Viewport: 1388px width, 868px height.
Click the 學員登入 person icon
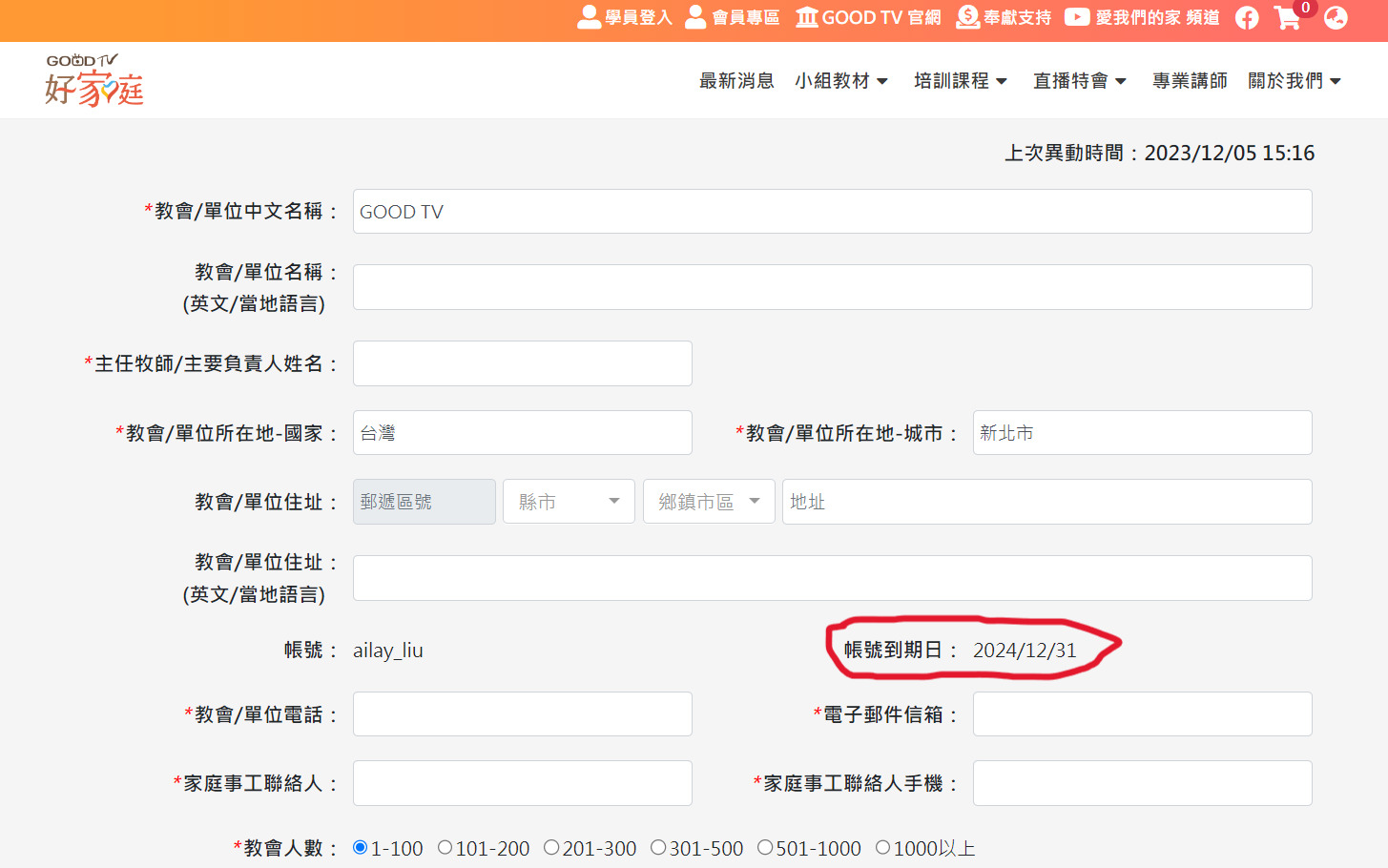pyautogui.click(x=589, y=17)
